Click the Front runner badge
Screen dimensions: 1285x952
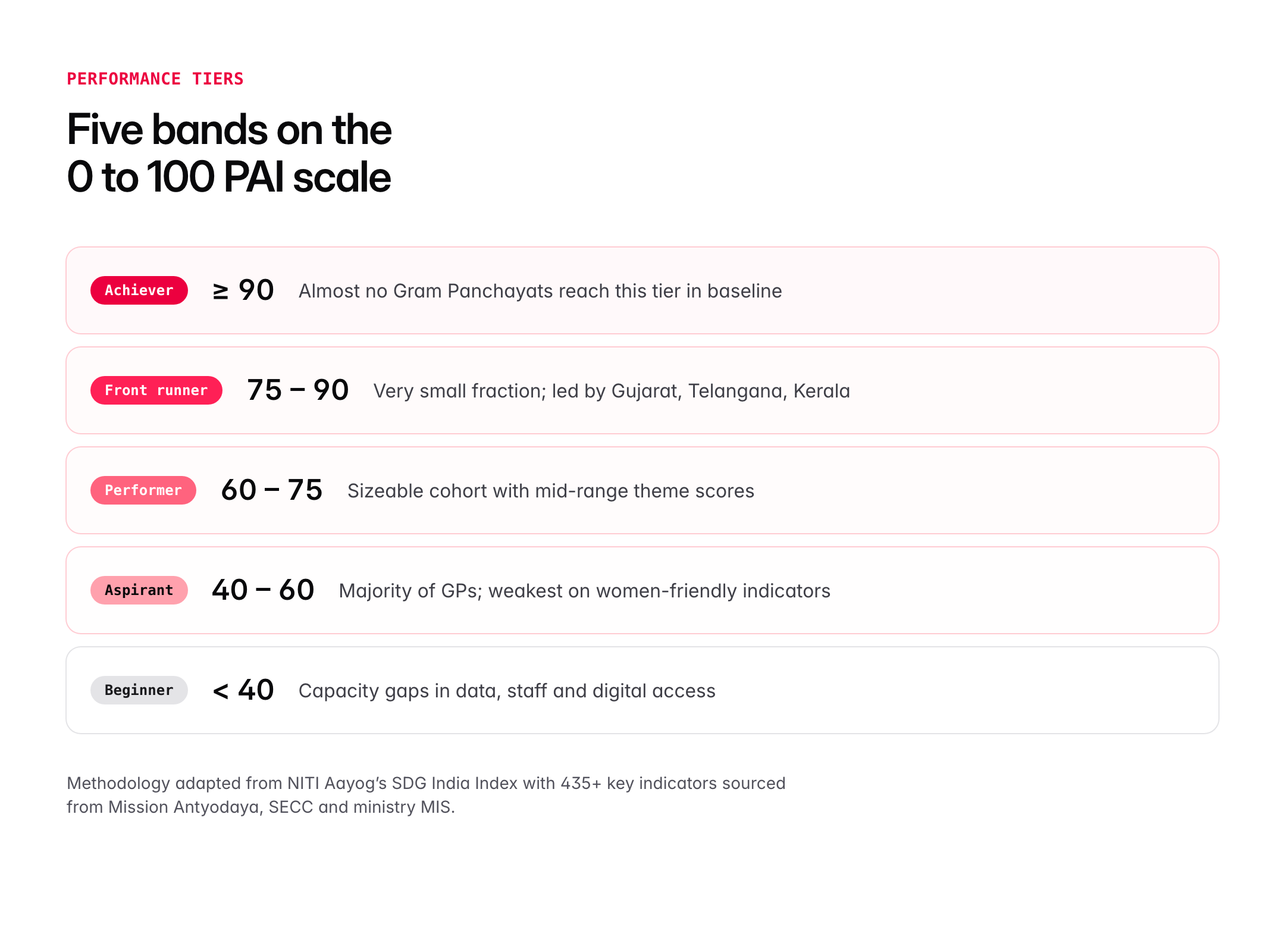(x=156, y=390)
